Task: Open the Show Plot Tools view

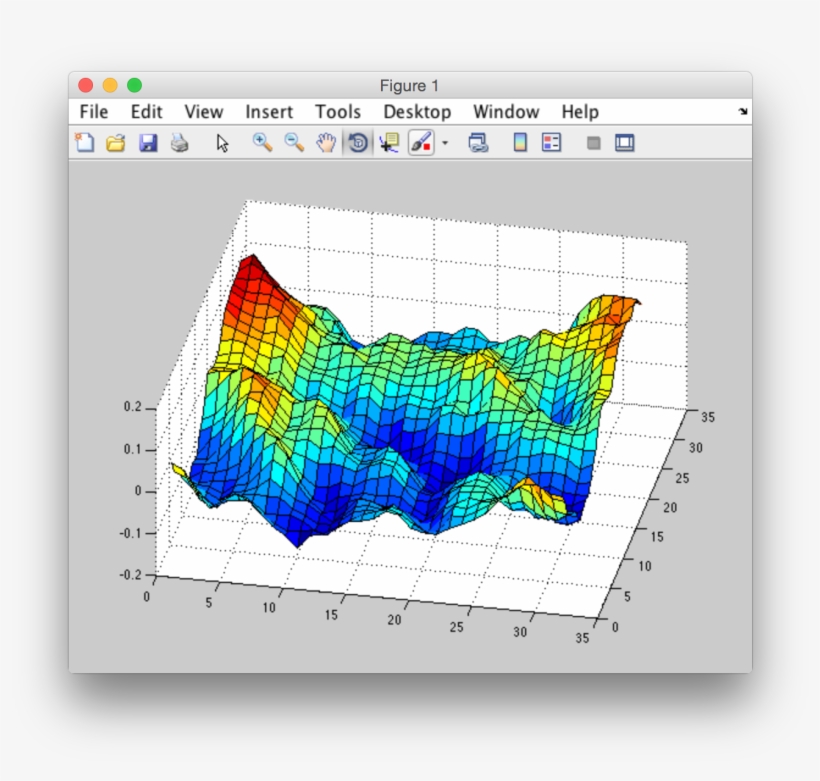Action: (623, 143)
